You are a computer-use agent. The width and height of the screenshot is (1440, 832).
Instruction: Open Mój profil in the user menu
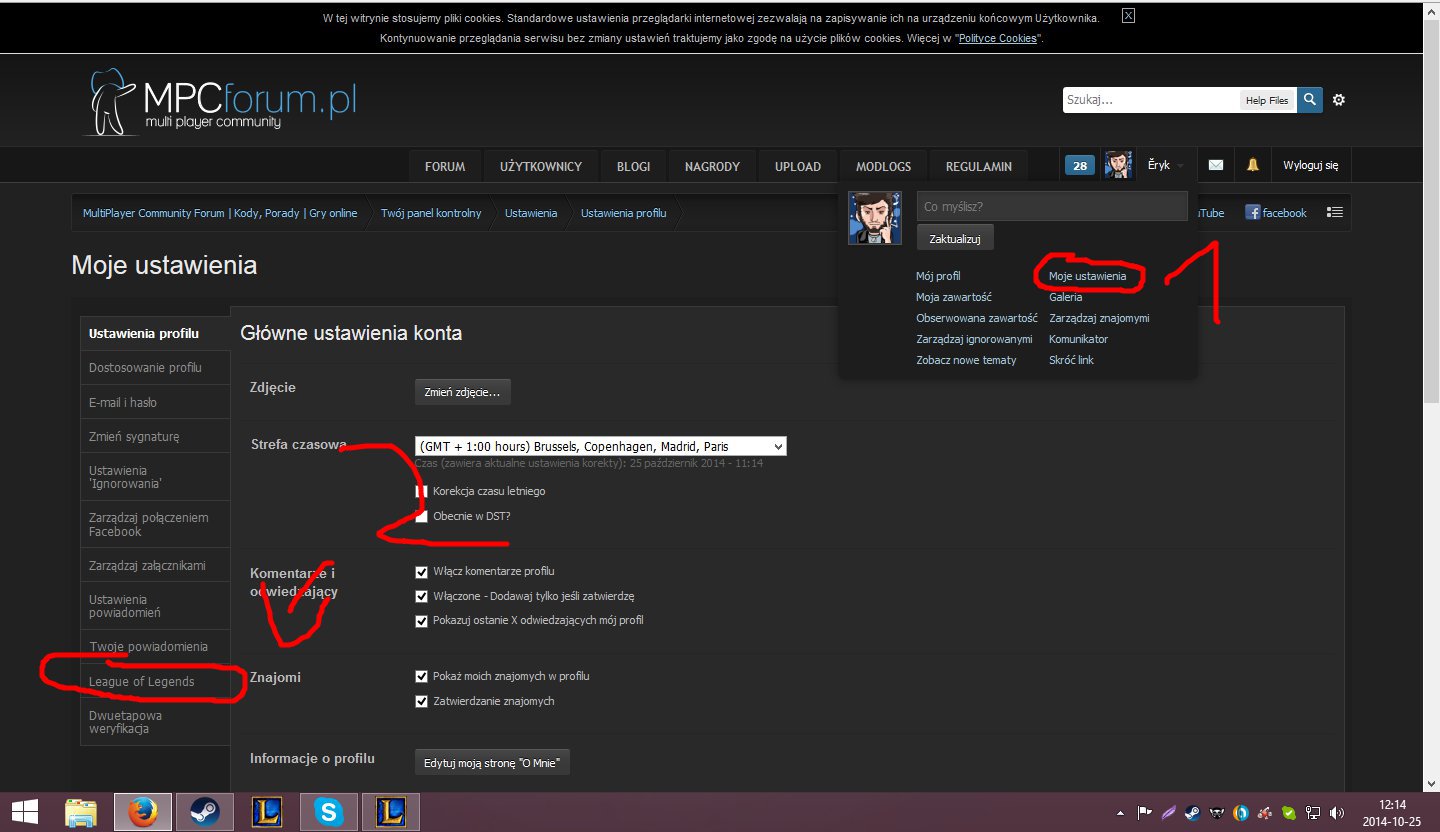point(938,276)
